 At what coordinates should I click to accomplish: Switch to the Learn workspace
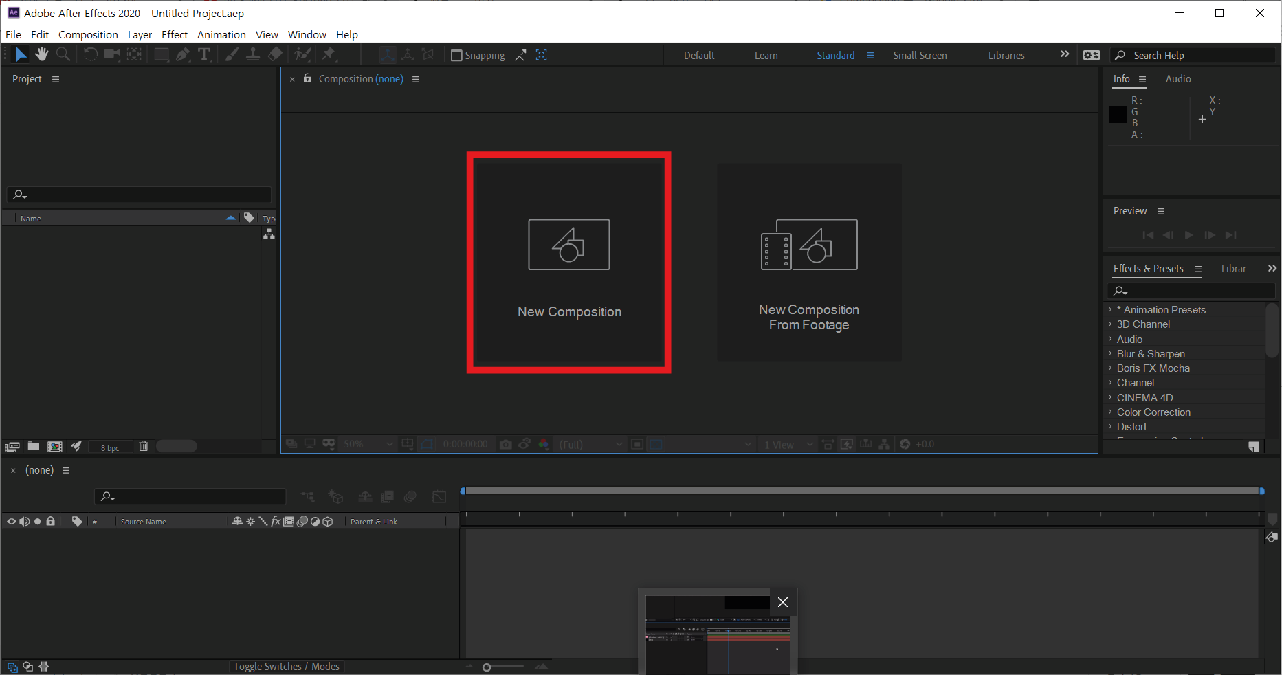(766, 55)
